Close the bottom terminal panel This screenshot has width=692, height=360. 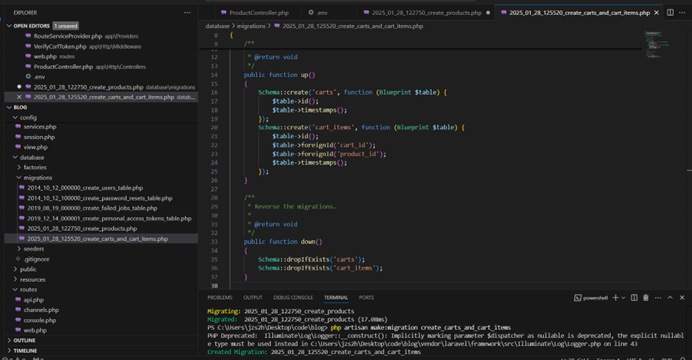682,298
